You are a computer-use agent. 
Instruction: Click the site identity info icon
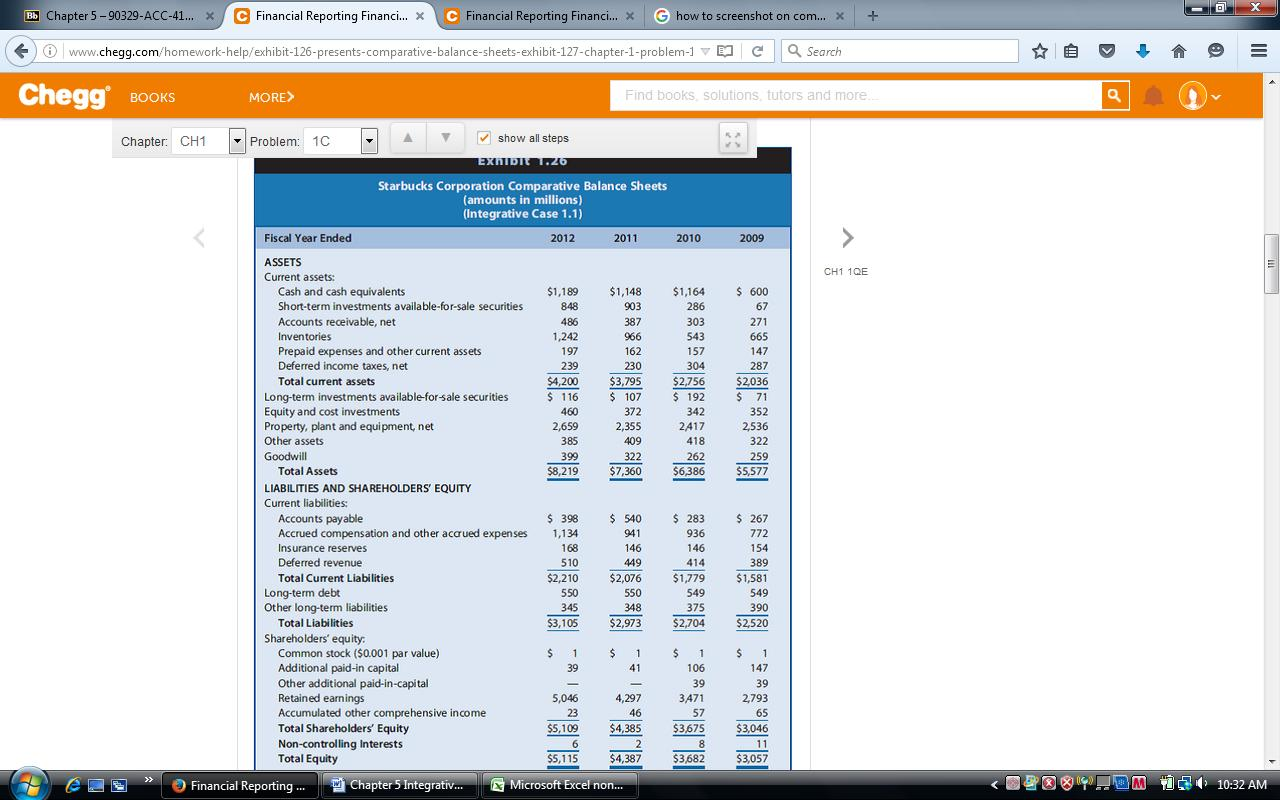[52, 51]
